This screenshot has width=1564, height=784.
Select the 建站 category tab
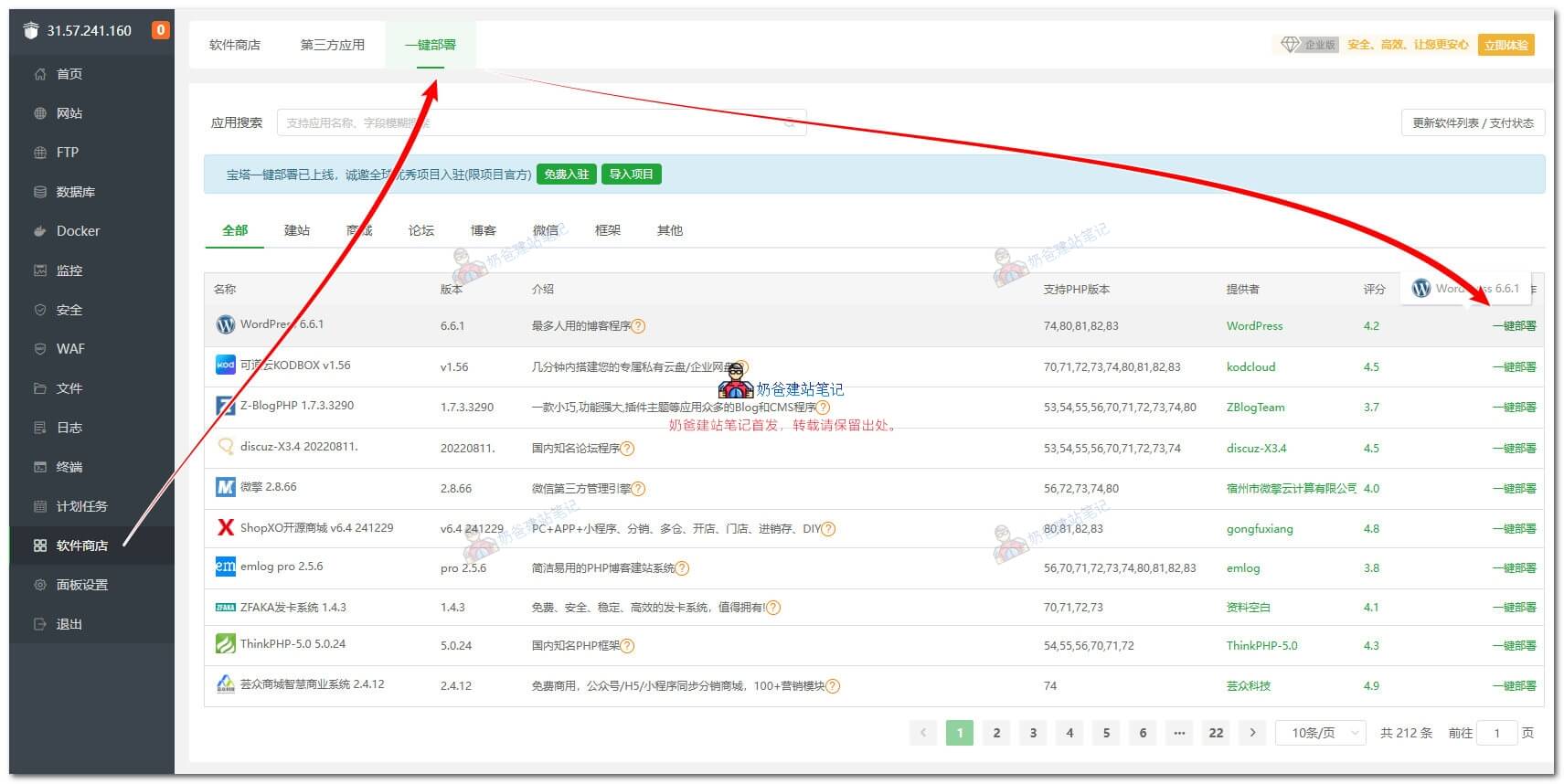pyautogui.click(x=297, y=230)
